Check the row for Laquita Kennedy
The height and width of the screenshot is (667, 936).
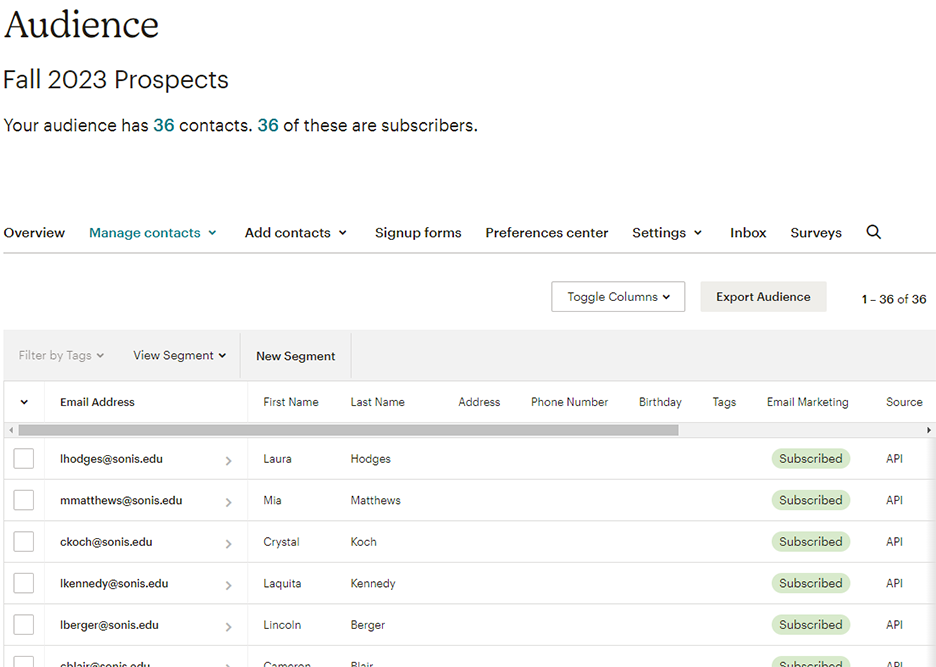click(23, 583)
